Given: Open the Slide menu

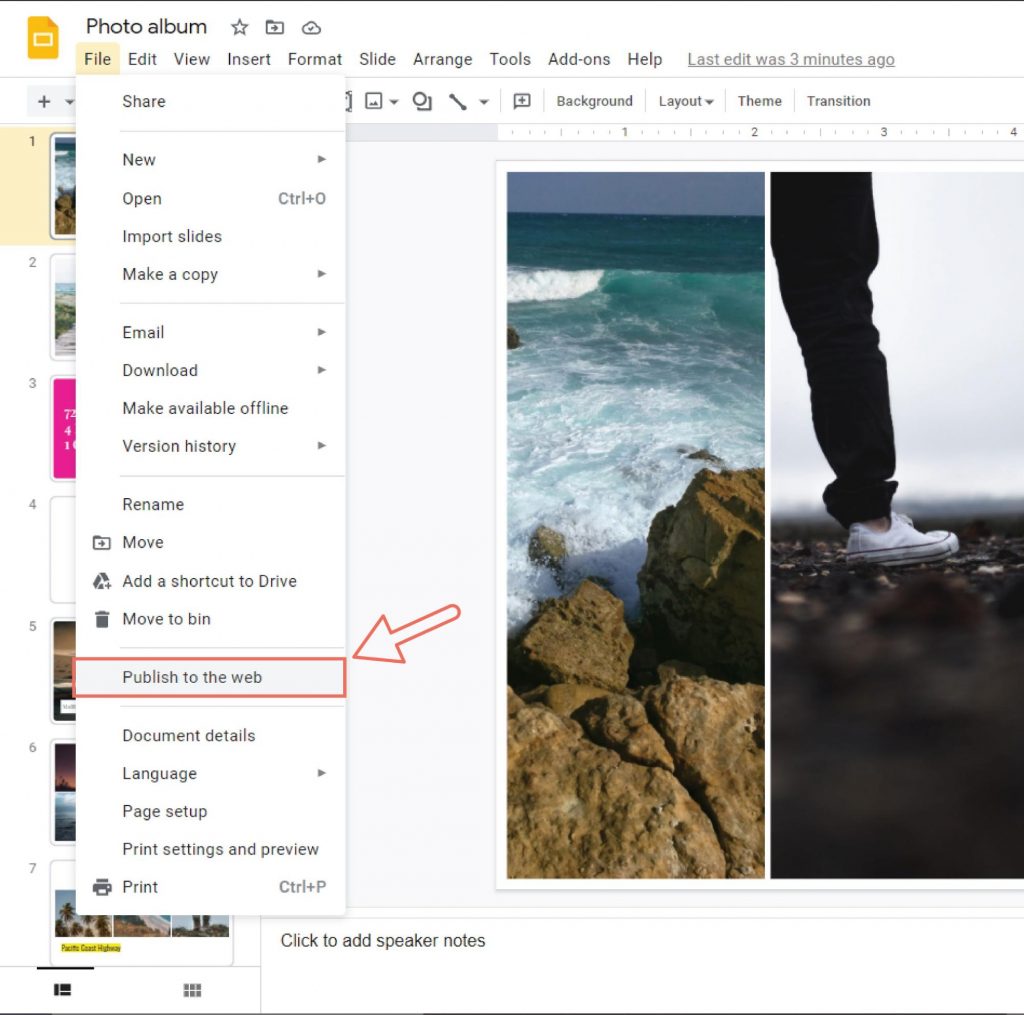Looking at the screenshot, I should pyautogui.click(x=377, y=59).
